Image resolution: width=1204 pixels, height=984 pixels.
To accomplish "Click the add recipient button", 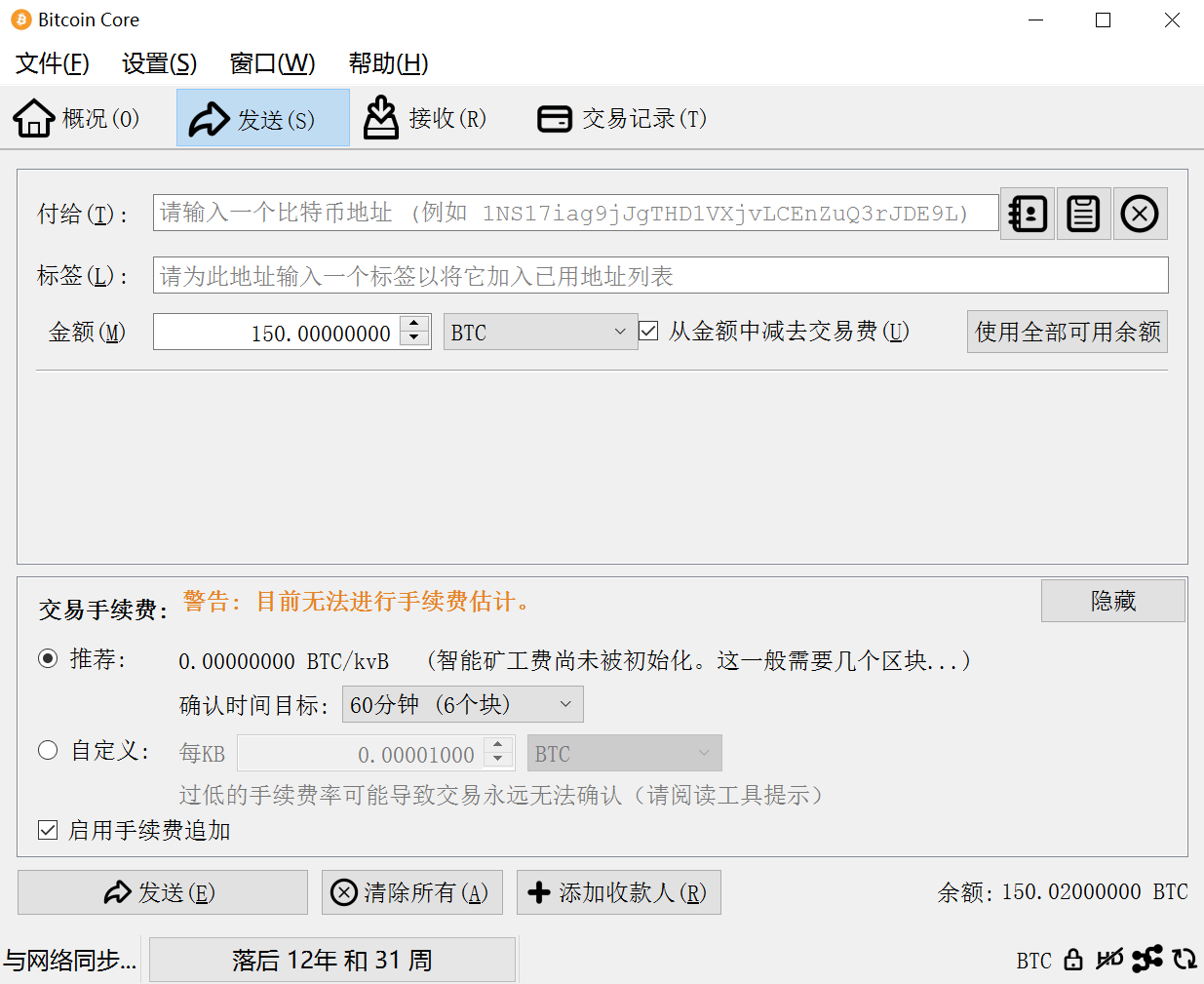I will click(618, 892).
